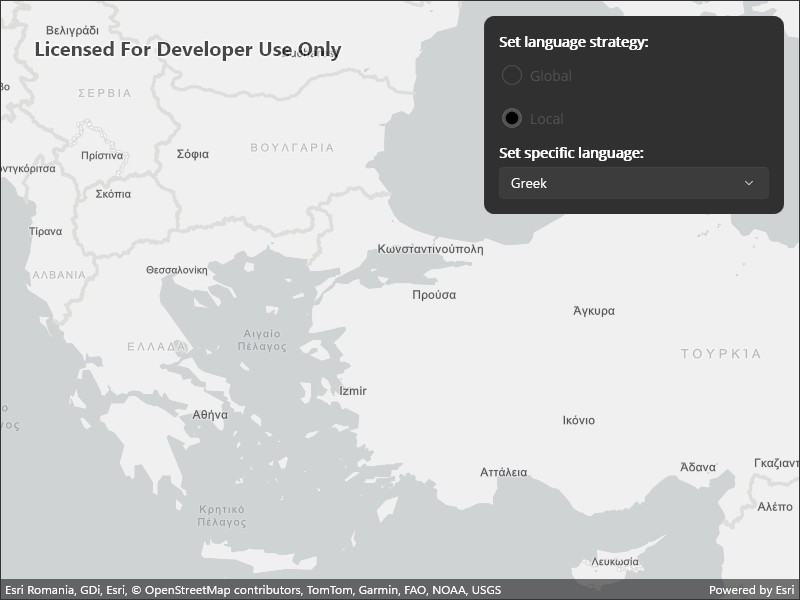
Task: Click the Πρίστινα city label
Action: pos(102,156)
